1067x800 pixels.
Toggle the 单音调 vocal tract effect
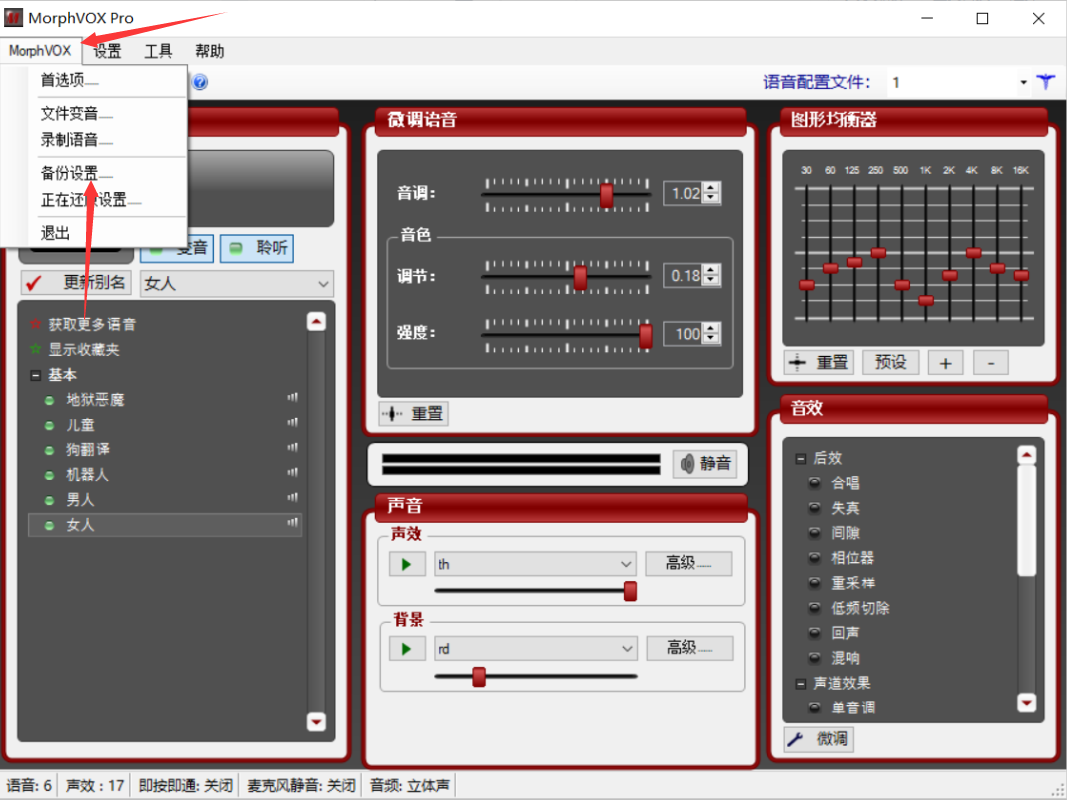[814, 707]
